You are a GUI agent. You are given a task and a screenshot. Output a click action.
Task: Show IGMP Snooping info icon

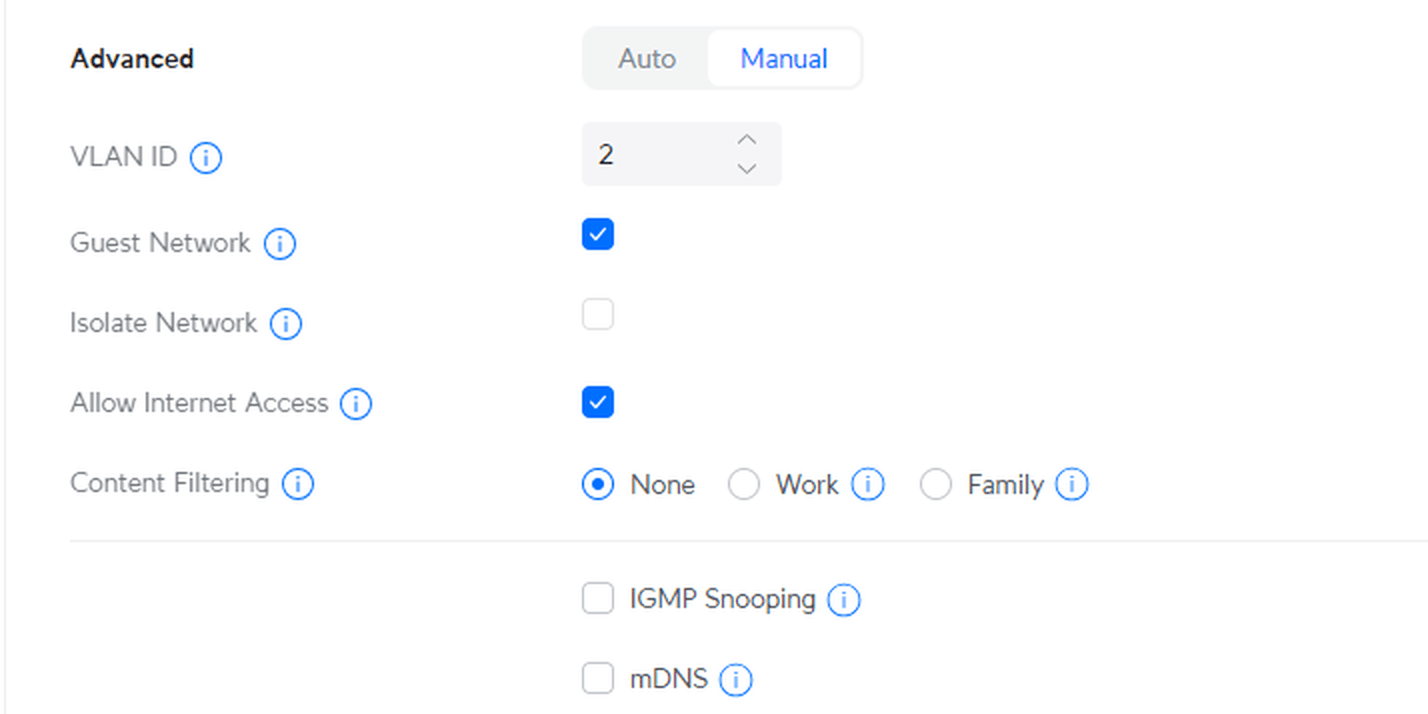tap(844, 600)
